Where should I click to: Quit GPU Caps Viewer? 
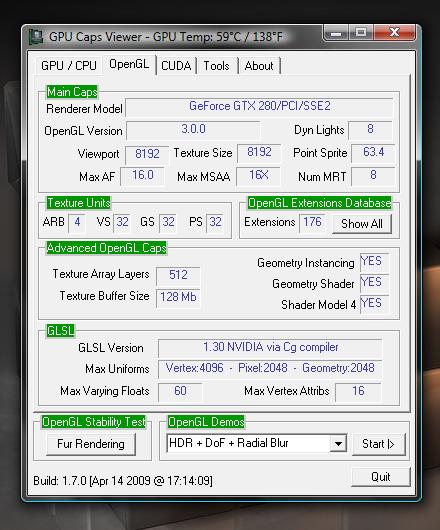click(x=381, y=477)
